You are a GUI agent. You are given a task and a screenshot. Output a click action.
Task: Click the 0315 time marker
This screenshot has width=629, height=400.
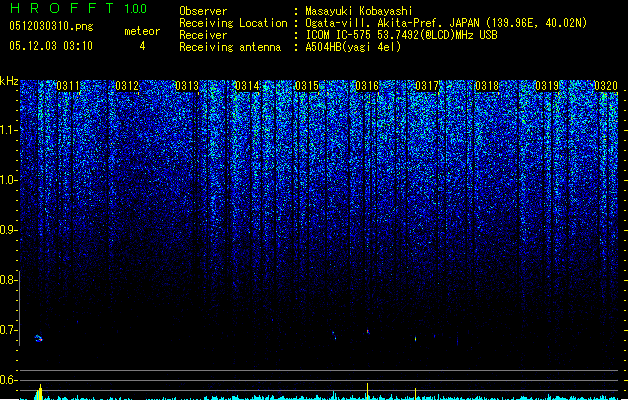click(307, 86)
